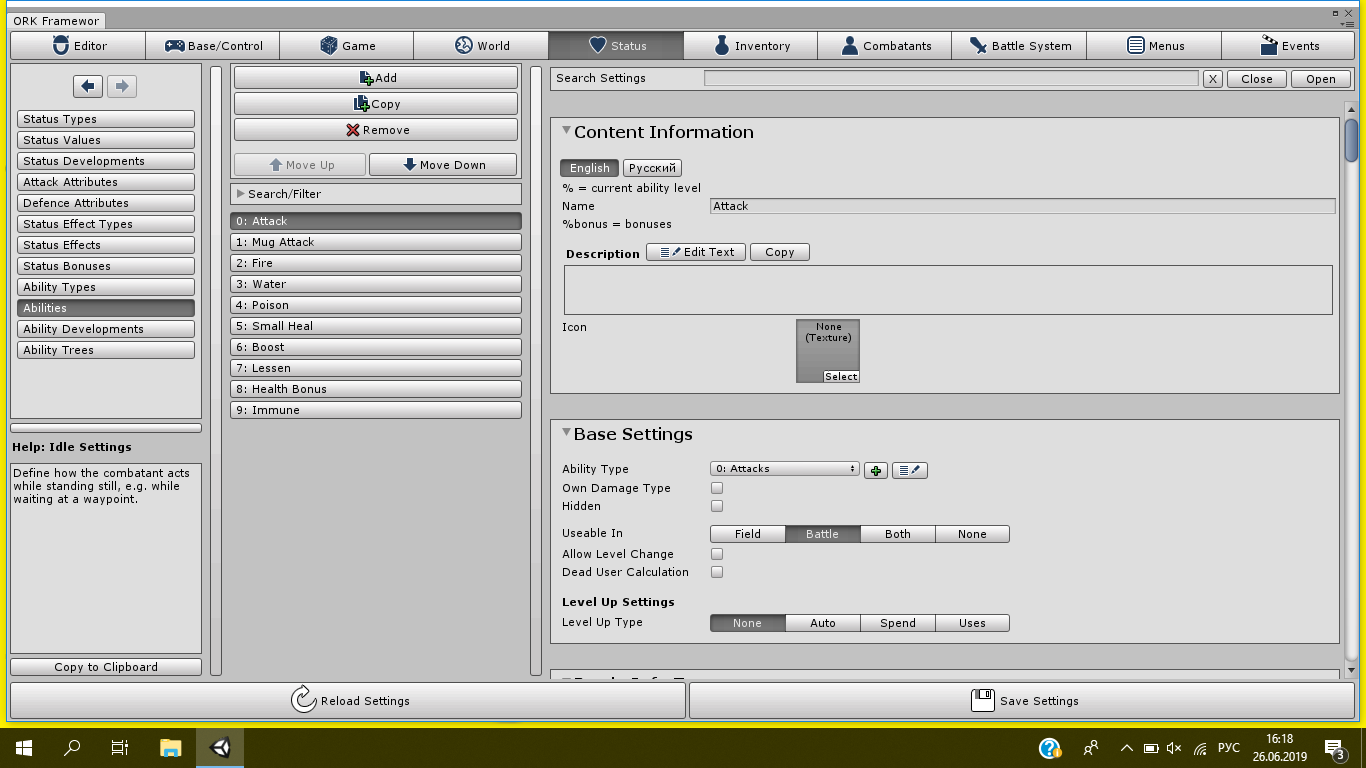Image resolution: width=1366 pixels, height=768 pixels.
Task: Select the '3: Water' ability
Action: click(376, 284)
